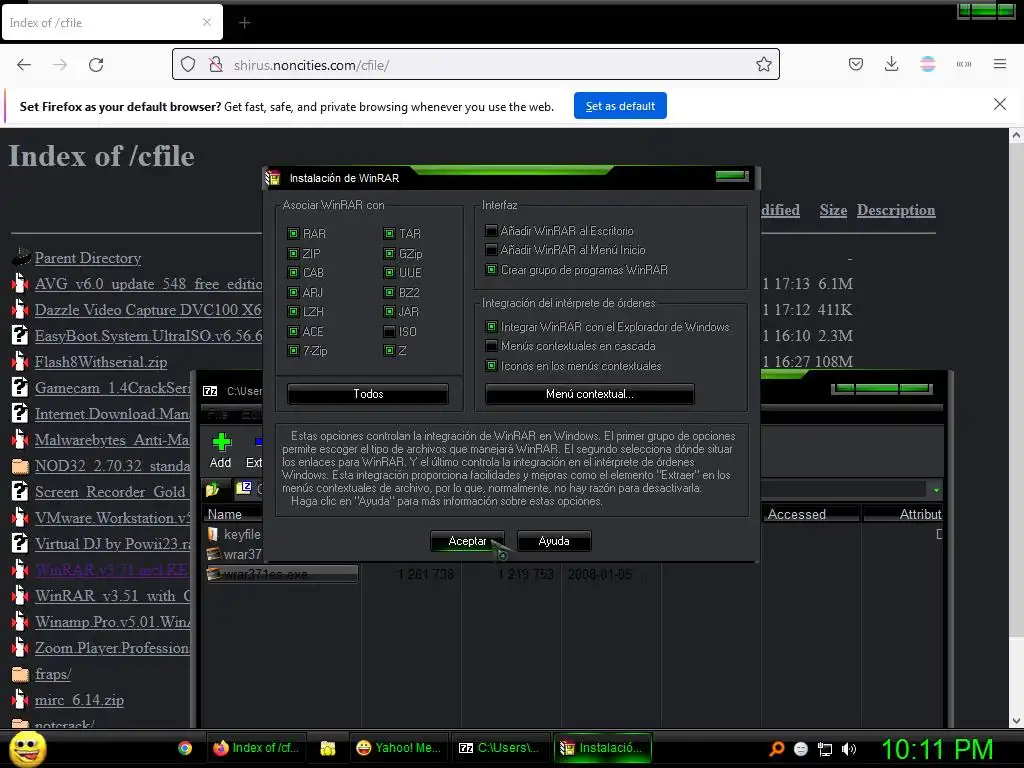
Task: Click the Add button in 7-Zip
Action: click(x=221, y=451)
